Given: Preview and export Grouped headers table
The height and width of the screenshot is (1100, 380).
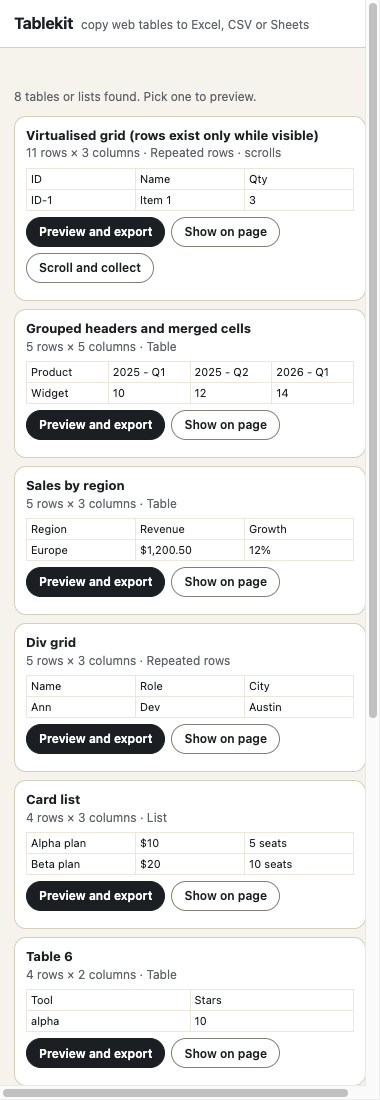Looking at the screenshot, I should (95, 425).
